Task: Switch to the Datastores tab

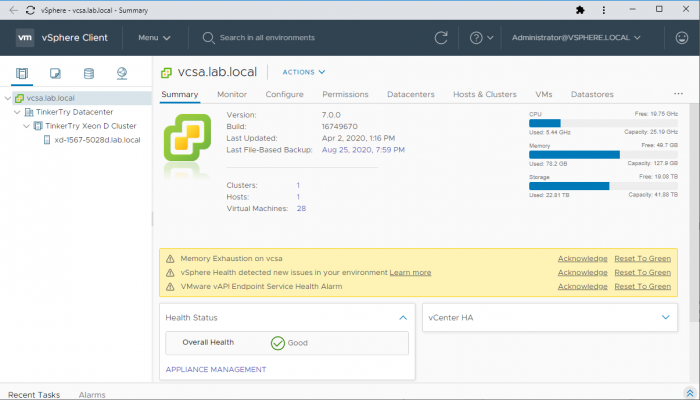Action: 592,94
